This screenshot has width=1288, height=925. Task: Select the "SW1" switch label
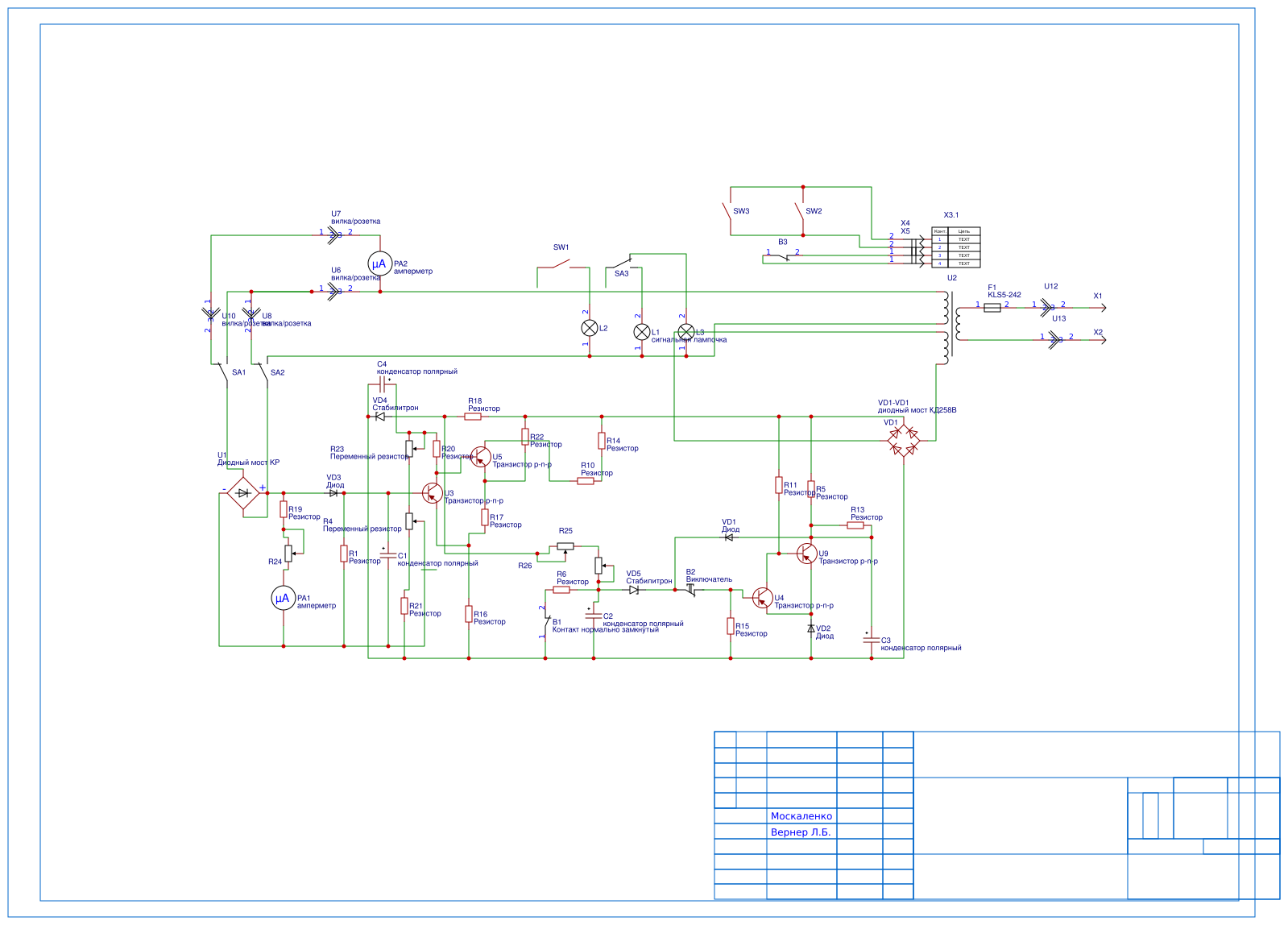(x=561, y=247)
